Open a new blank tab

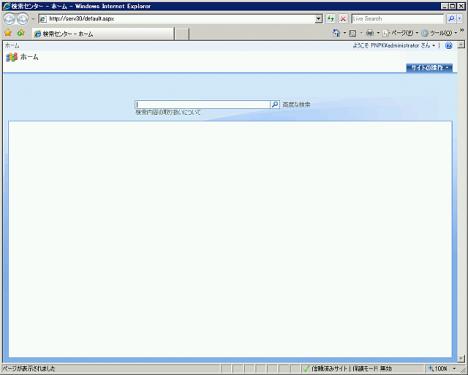pyautogui.click(x=182, y=34)
